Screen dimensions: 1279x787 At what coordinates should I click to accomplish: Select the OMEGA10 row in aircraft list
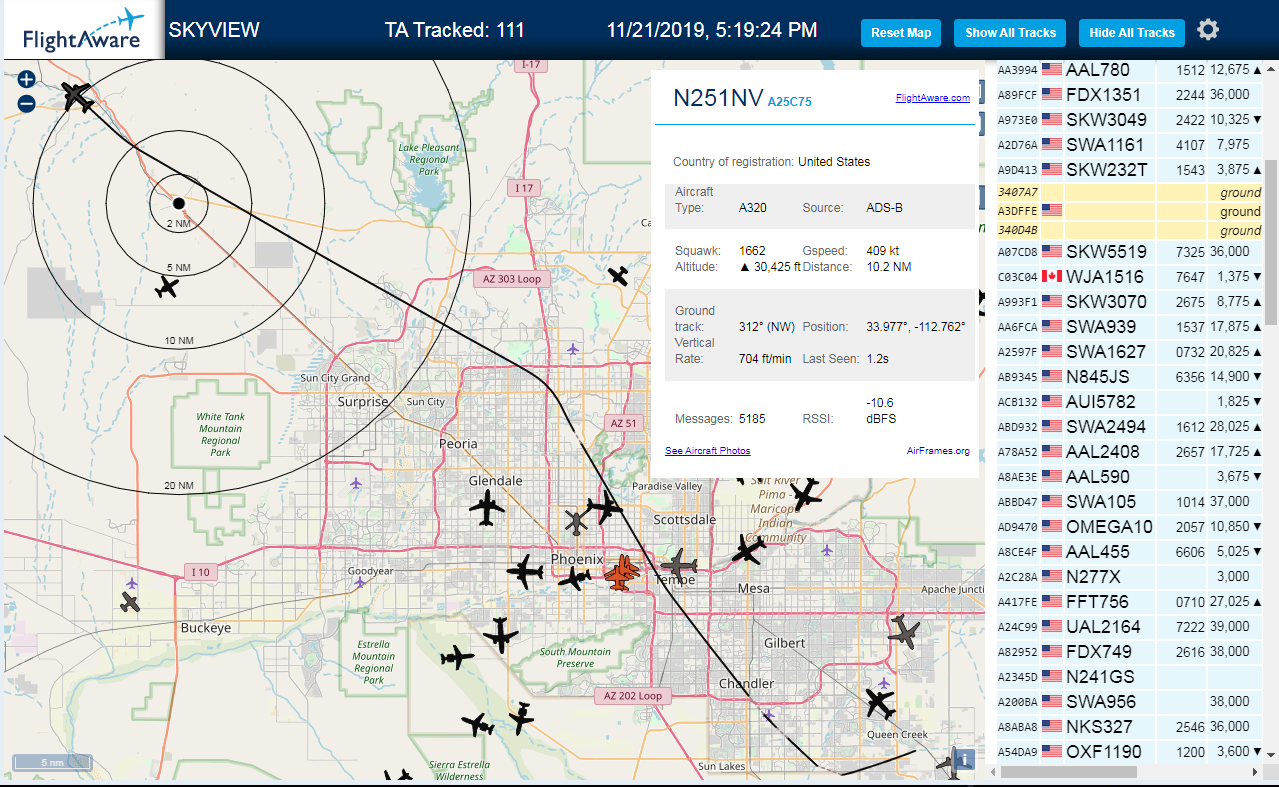tap(1129, 527)
